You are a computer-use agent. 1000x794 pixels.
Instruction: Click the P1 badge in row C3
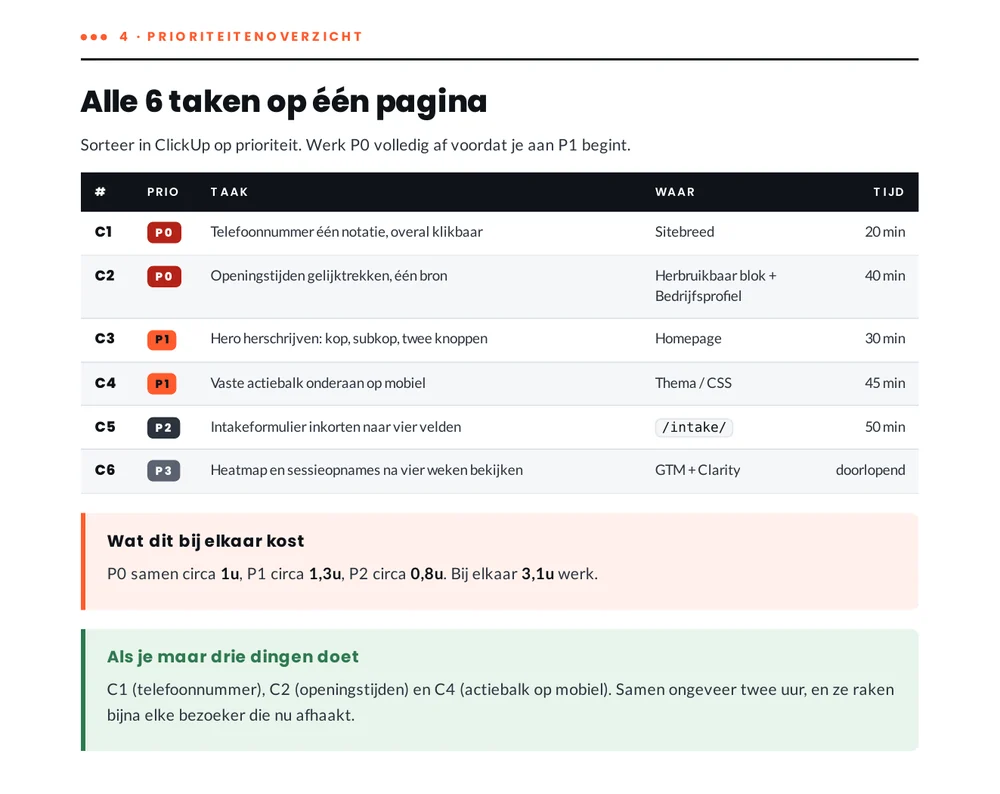tap(161, 339)
